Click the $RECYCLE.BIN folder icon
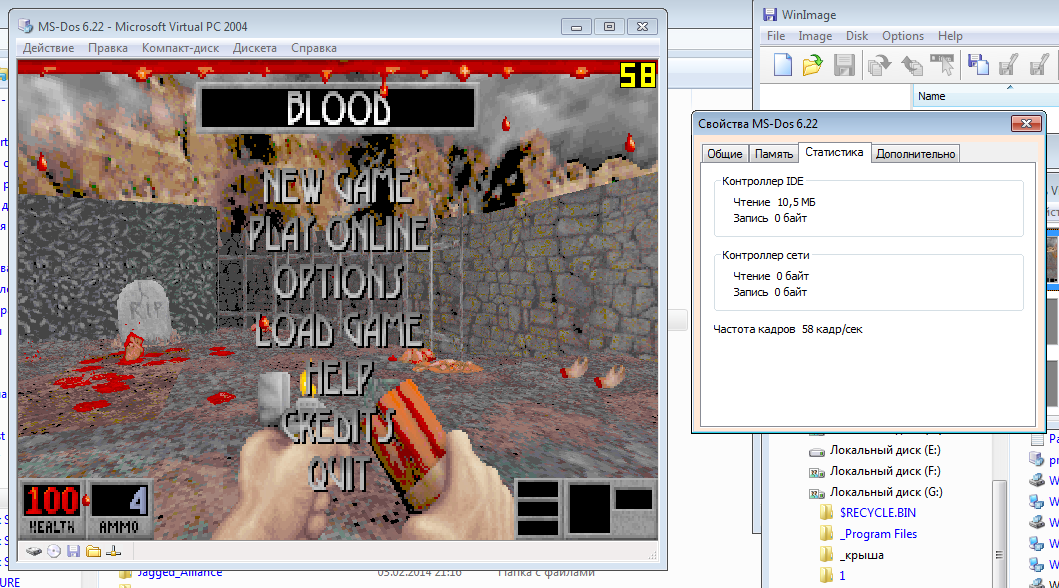 [x=827, y=512]
